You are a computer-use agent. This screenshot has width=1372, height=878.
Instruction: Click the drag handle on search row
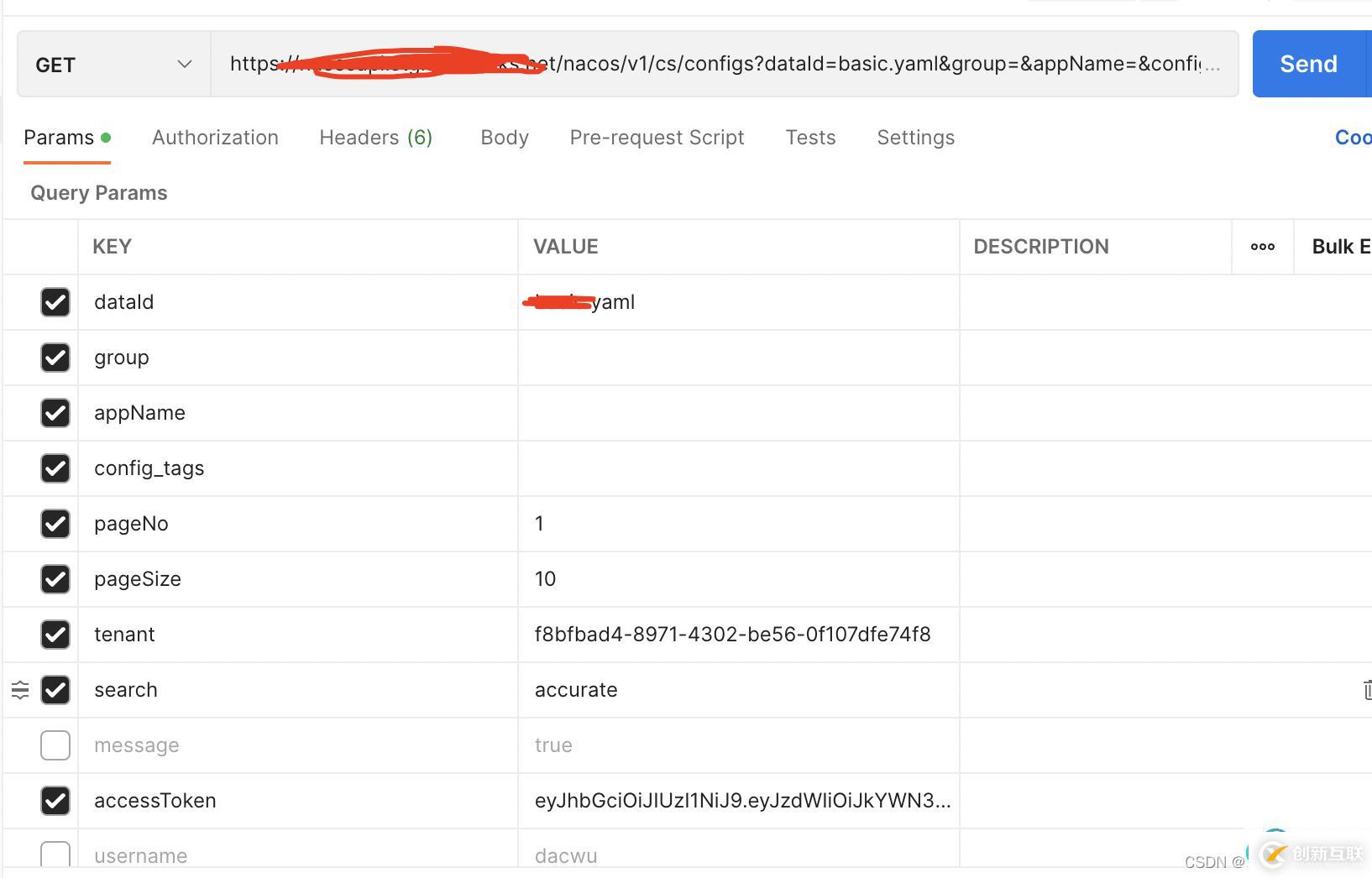[20, 690]
